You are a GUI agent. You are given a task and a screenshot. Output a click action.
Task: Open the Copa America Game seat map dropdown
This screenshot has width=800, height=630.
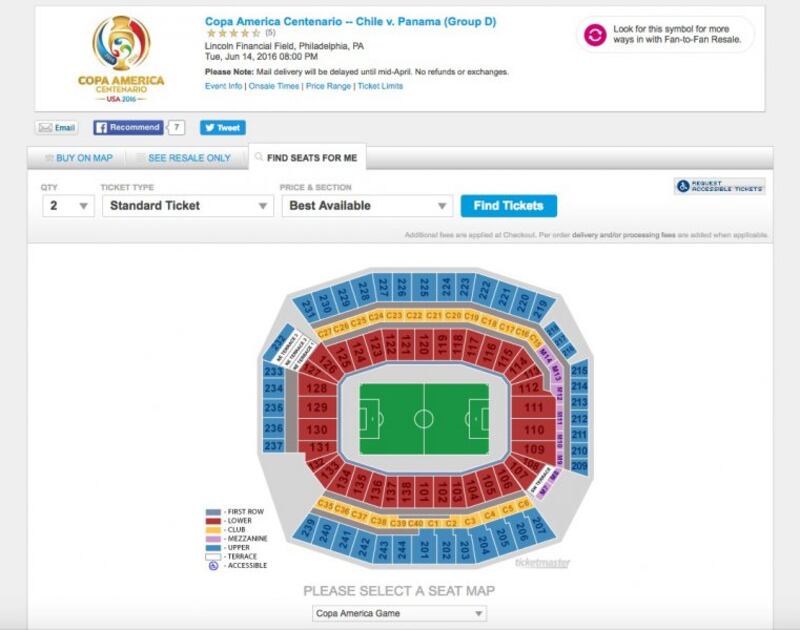399,613
